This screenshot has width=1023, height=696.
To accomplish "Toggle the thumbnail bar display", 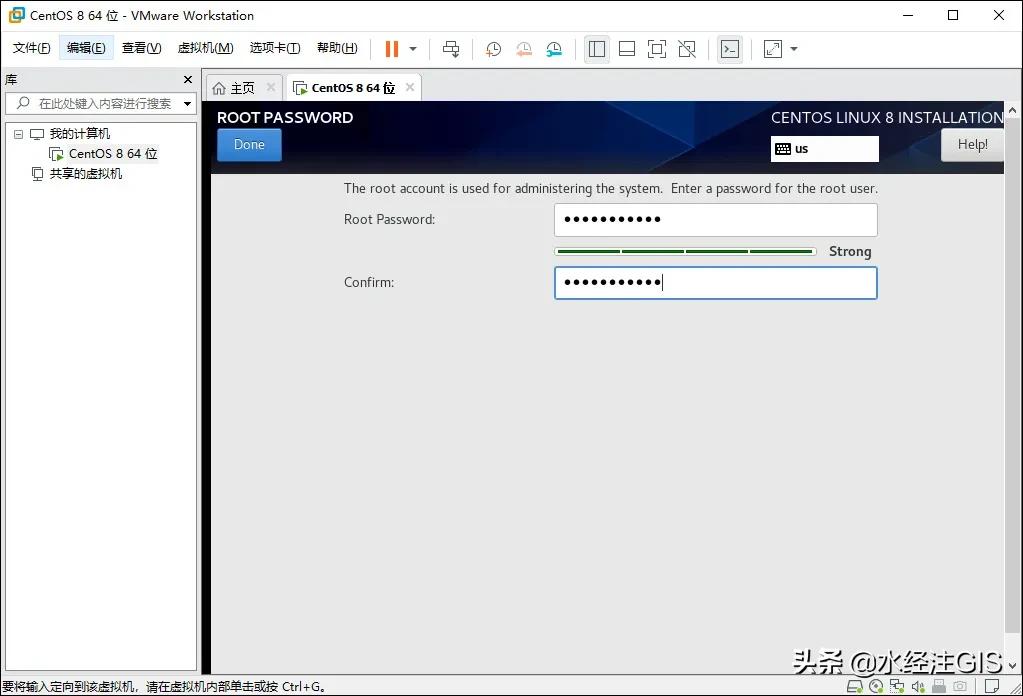I will (x=627, y=48).
